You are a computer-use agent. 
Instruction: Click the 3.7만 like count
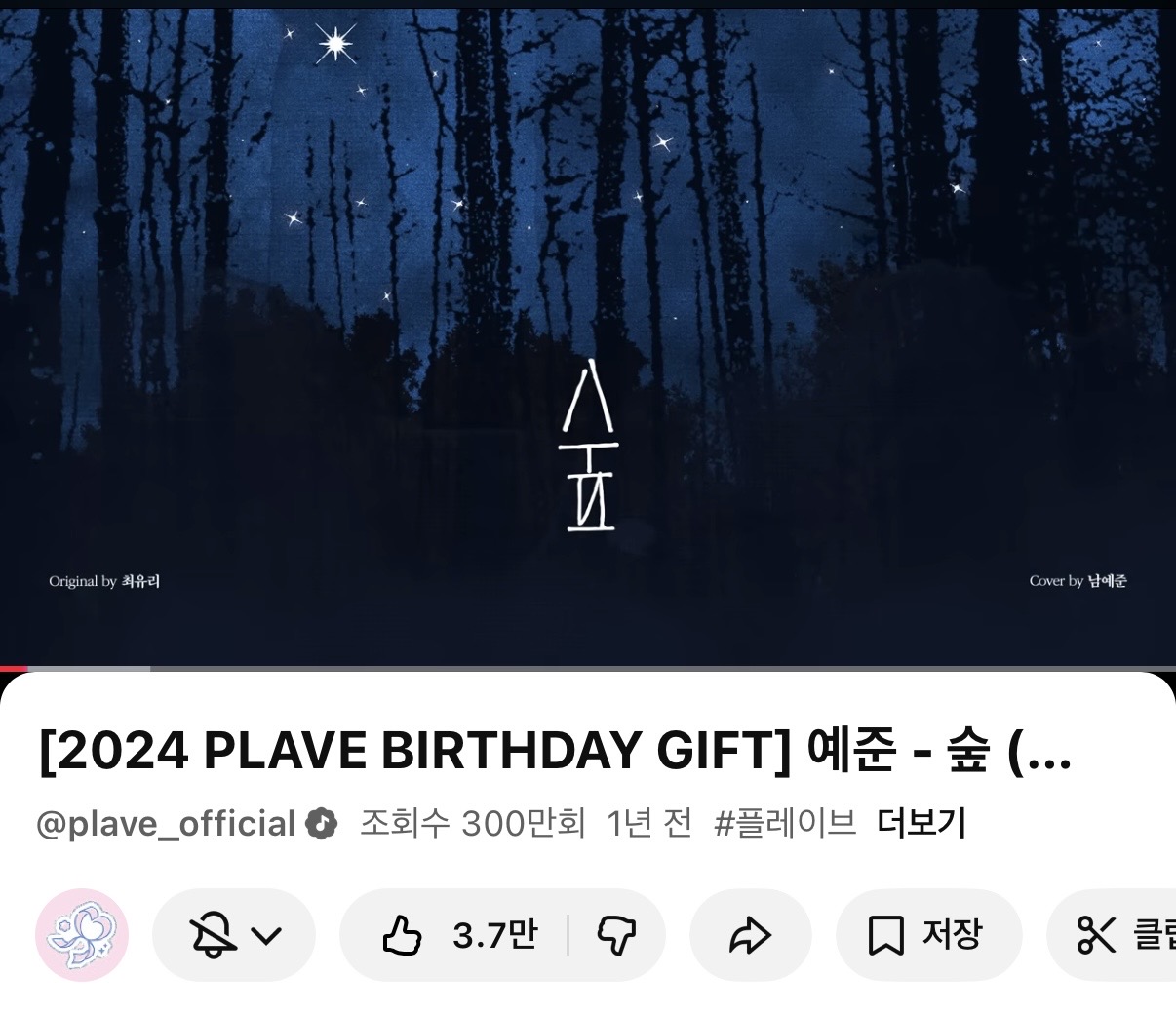click(495, 935)
